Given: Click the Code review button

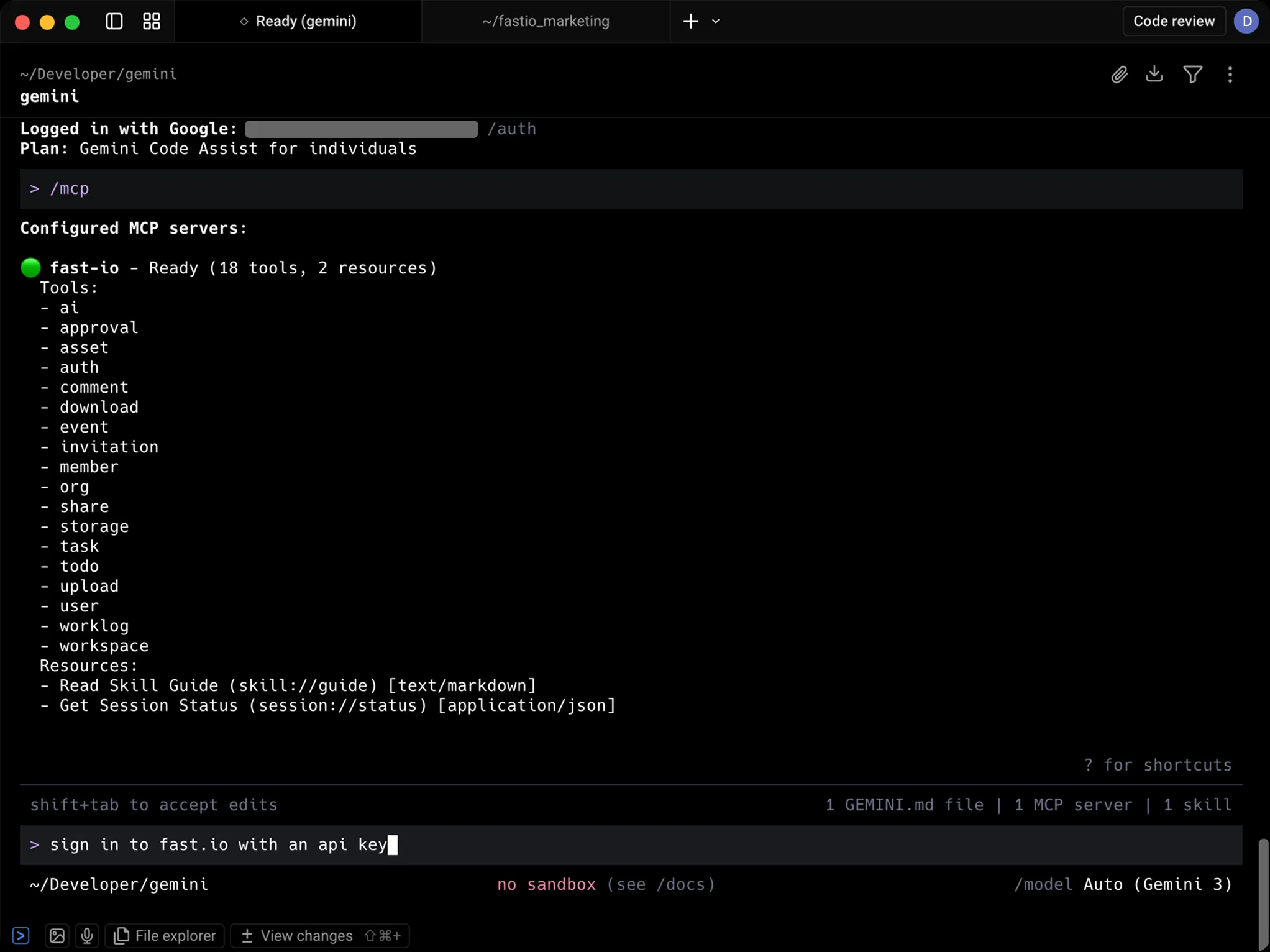Looking at the screenshot, I should [1173, 21].
